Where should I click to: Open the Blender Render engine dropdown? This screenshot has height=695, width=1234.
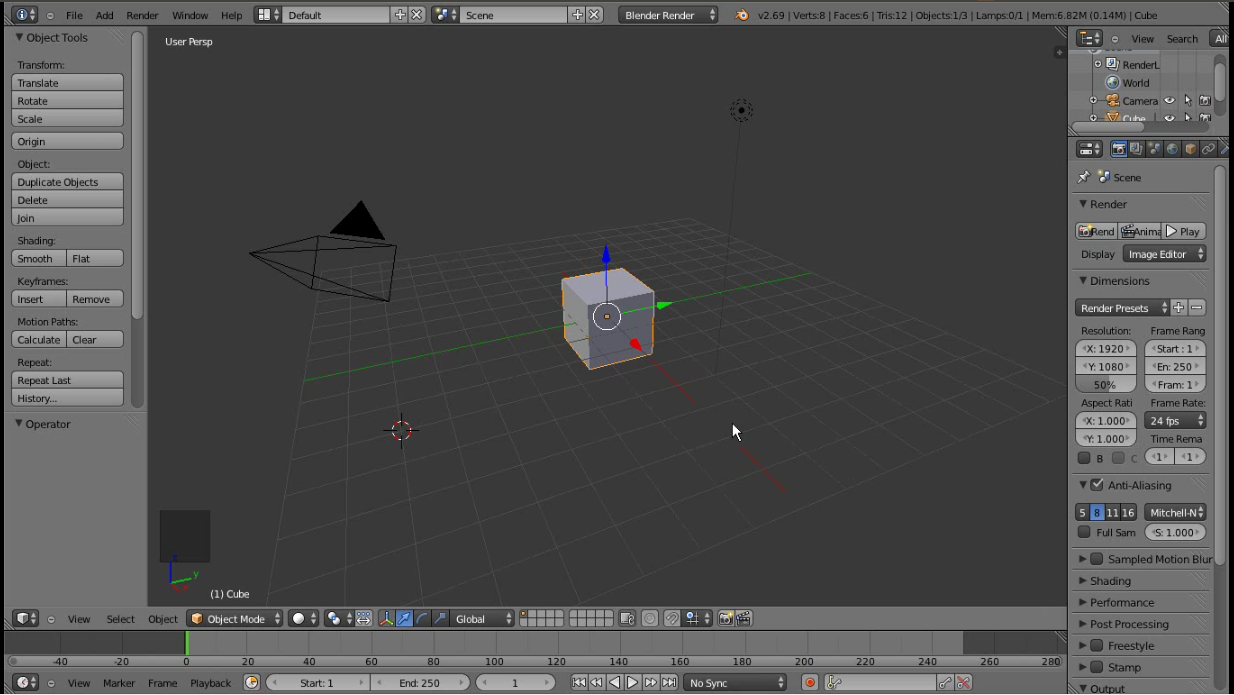[x=668, y=15]
